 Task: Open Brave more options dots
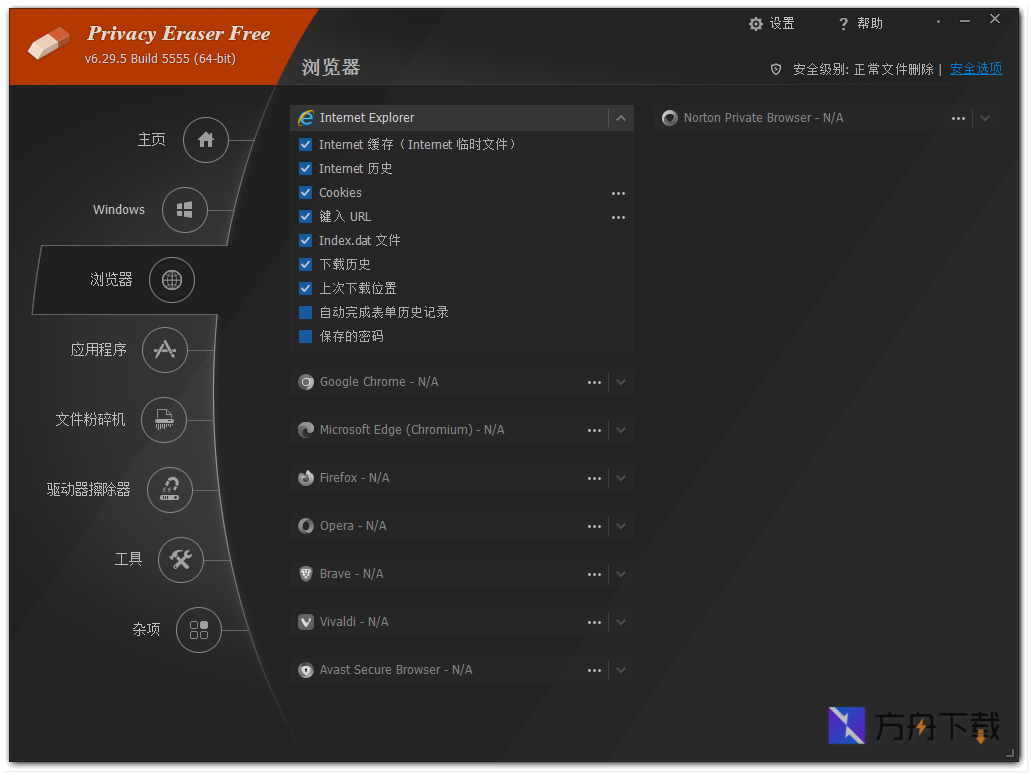pyautogui.click(x=594, y=575)
